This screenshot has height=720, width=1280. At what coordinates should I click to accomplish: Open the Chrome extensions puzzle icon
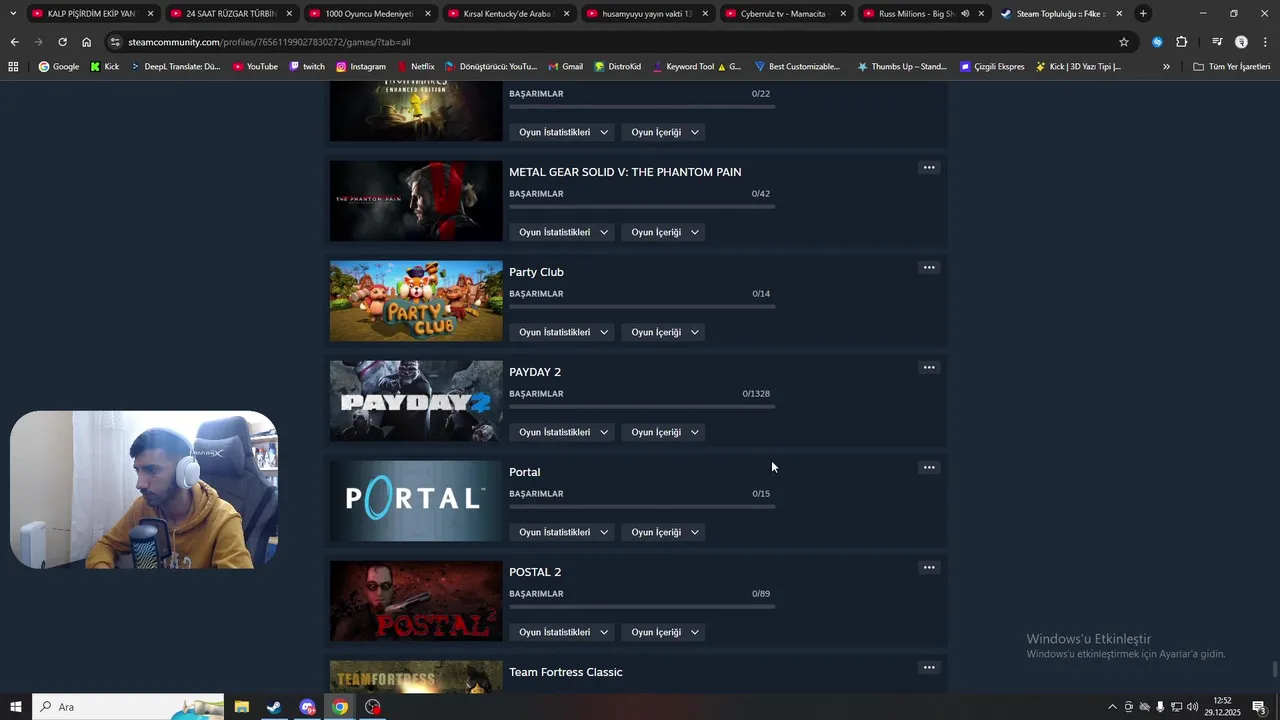(1182, 42)
